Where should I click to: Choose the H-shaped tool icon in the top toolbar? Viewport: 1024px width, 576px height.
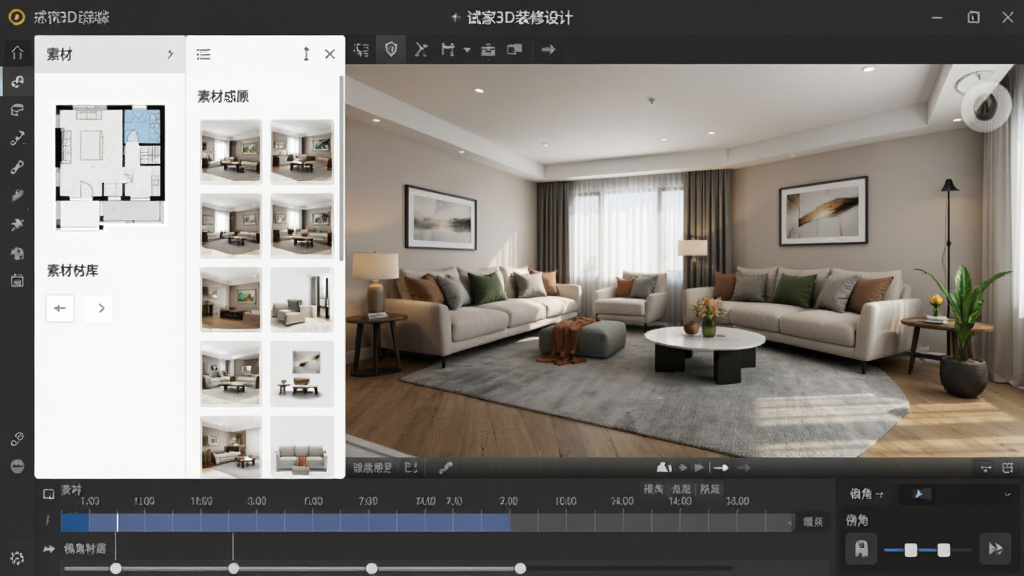coord(447,50)
